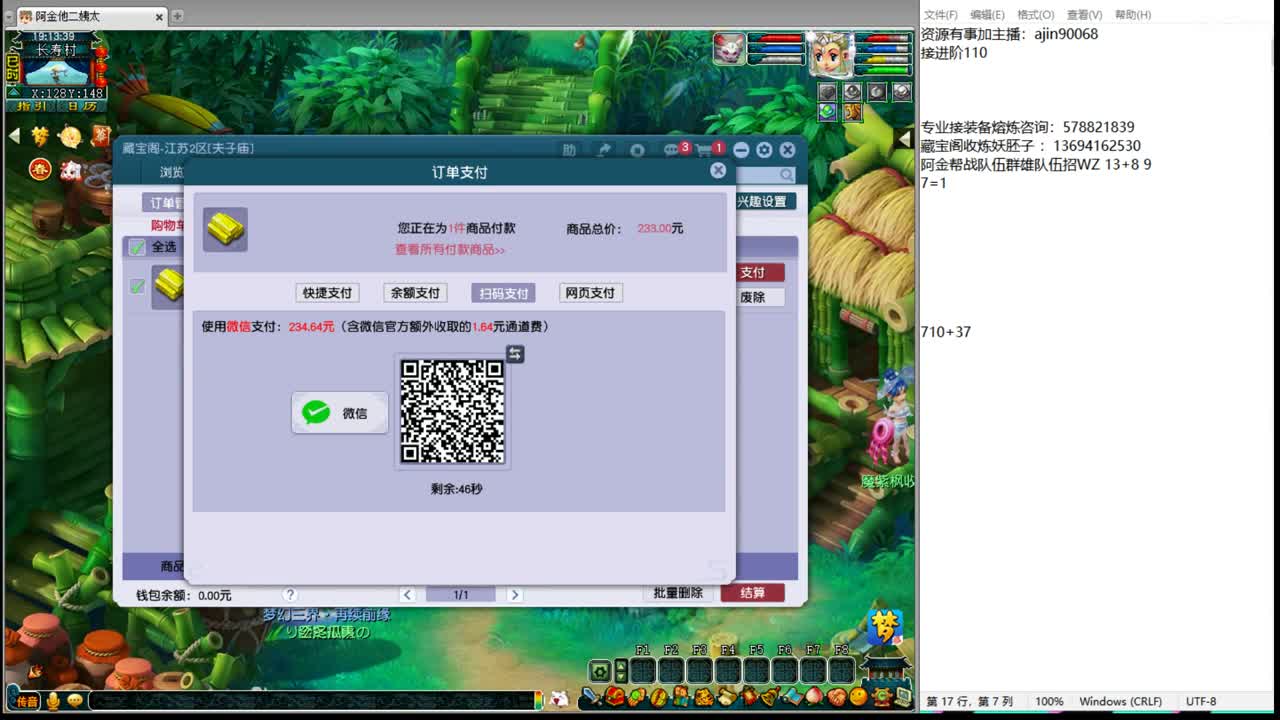The height and width of the screenshot is (720, 1280).
Task: Toggle the cart gold item row checkbox
Action: point(137,287)
